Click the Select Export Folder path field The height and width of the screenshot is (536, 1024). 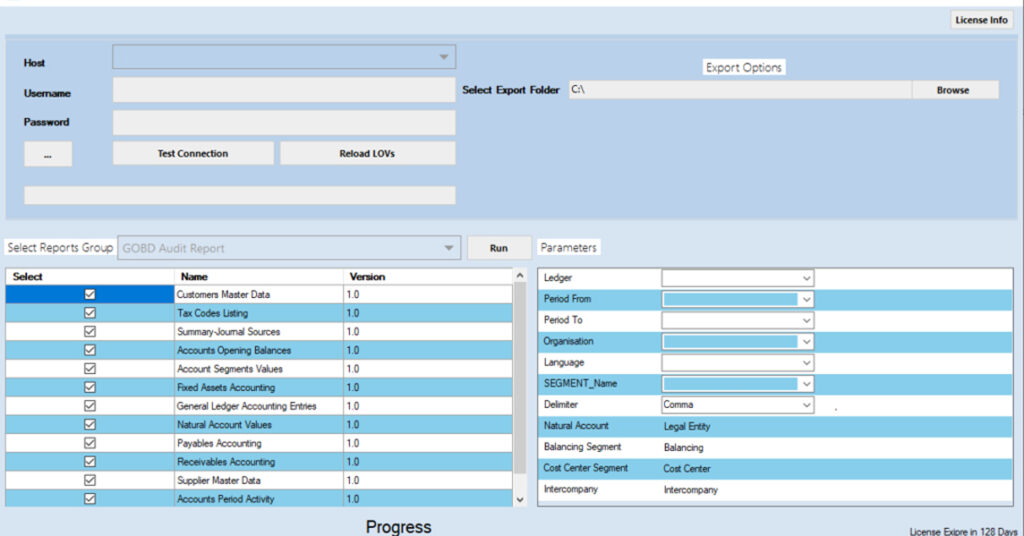pos(738,90)
